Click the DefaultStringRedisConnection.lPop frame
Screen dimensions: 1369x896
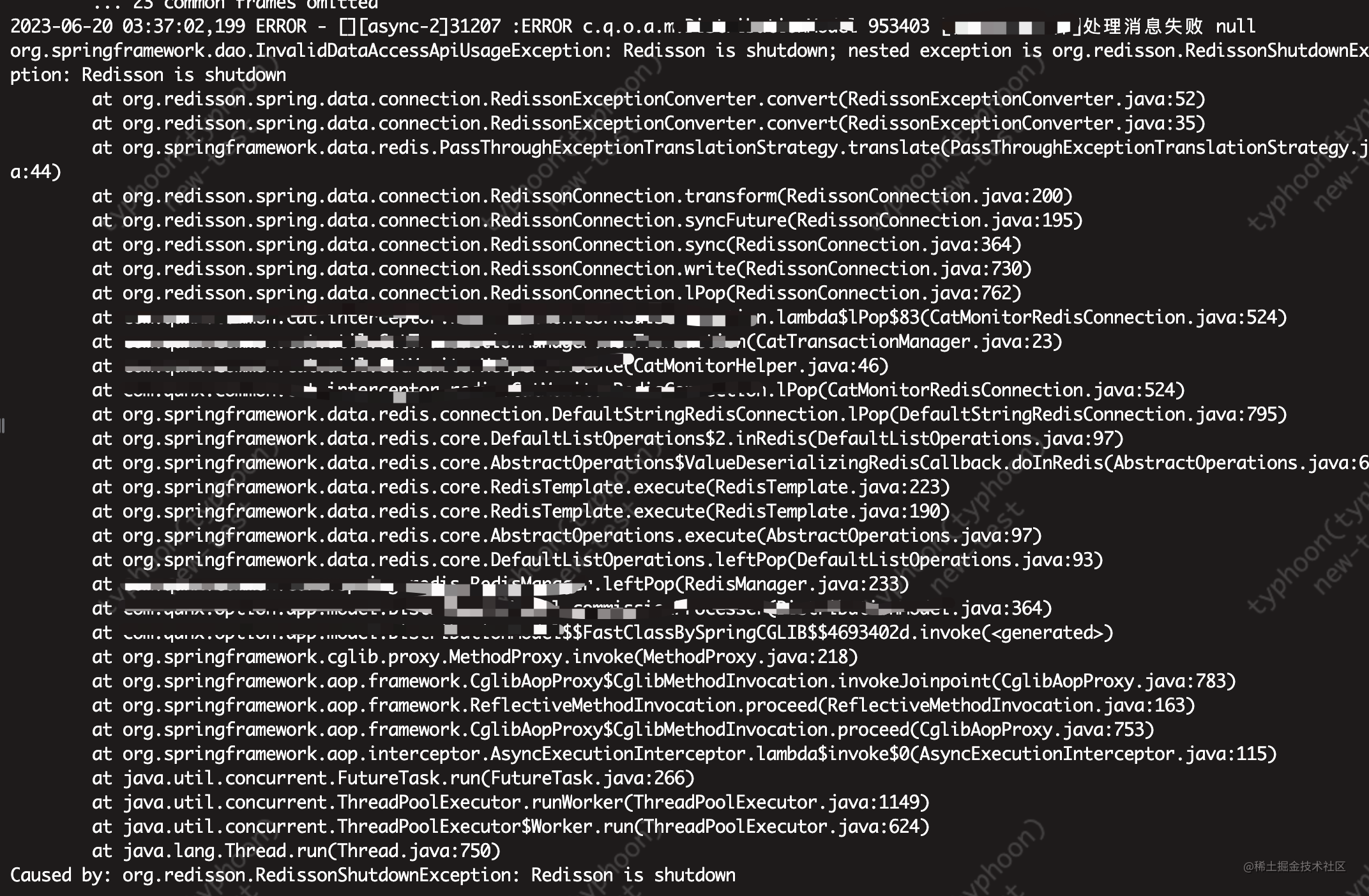[690, 414]
